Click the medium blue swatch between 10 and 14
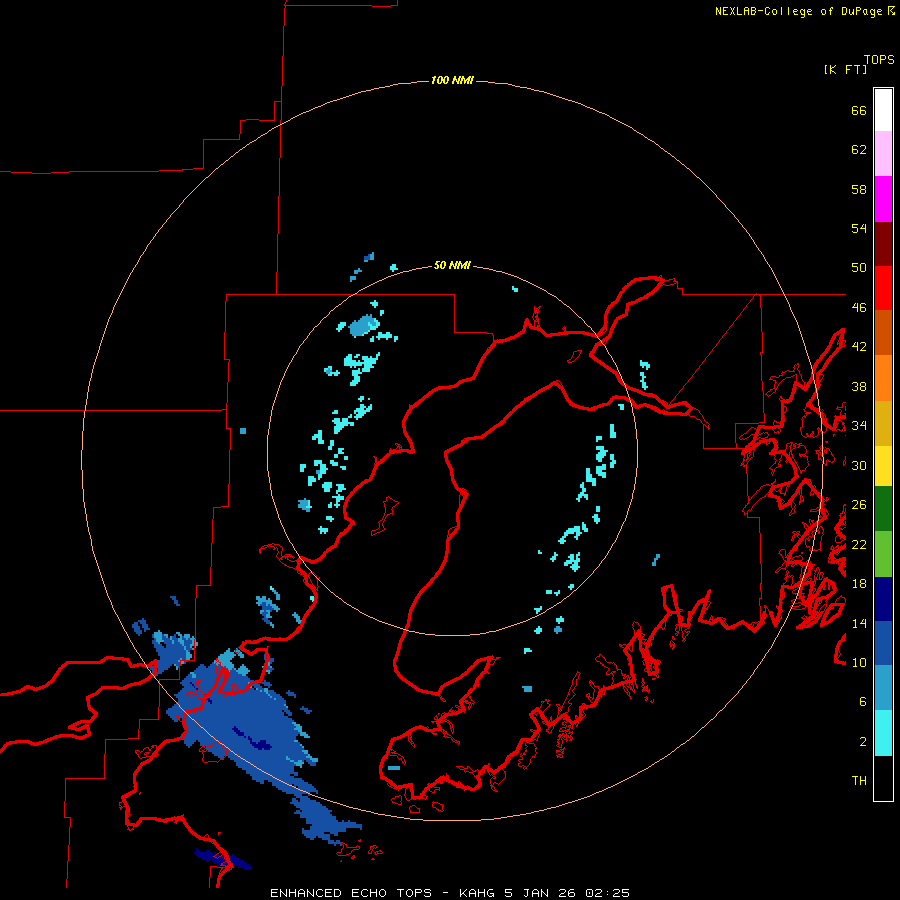Viewport: 900px width, 900px height. tap(883, 643)
